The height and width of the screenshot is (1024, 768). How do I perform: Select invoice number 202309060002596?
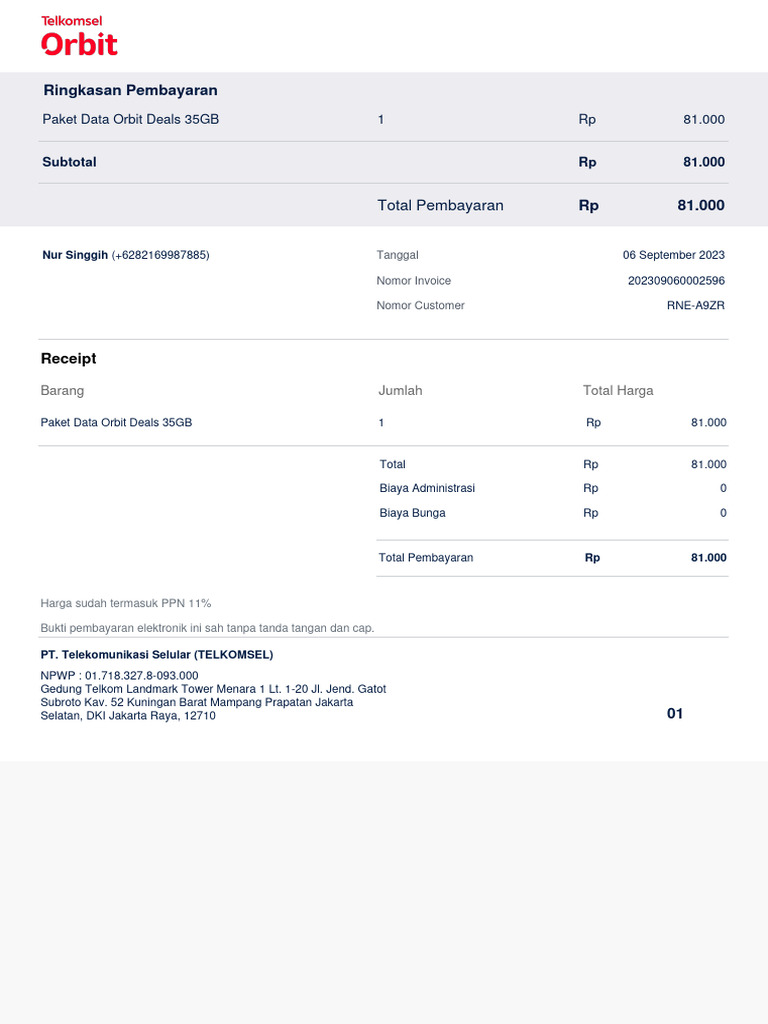coord(676,281)
